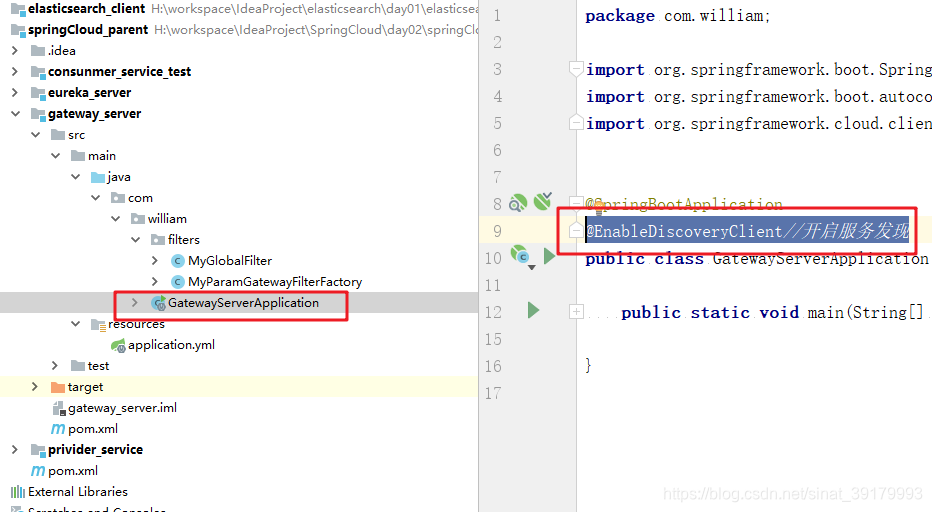Click 'static' keyword on line 12
This screenshot has height=512, width=932.
pos(720,312)
